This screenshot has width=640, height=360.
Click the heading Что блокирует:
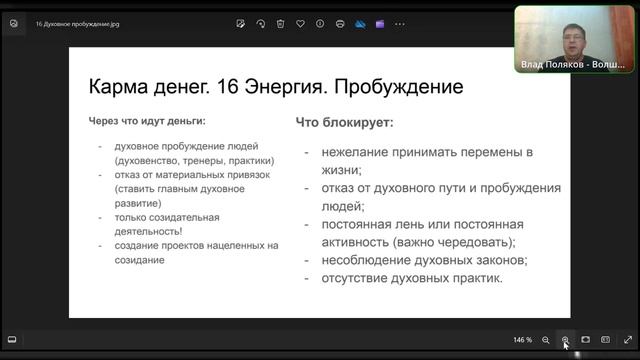344,122
